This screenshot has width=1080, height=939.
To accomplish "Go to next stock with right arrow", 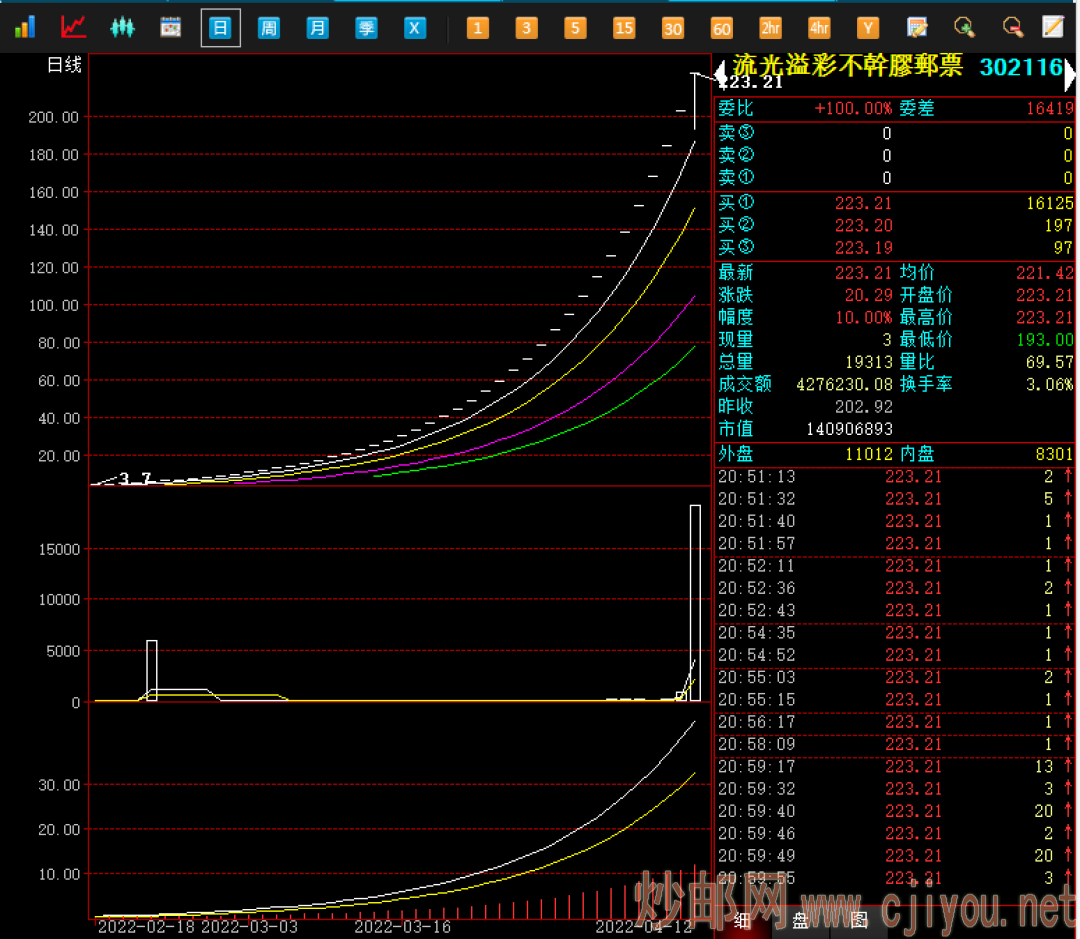I will [x=1071, y=72].
